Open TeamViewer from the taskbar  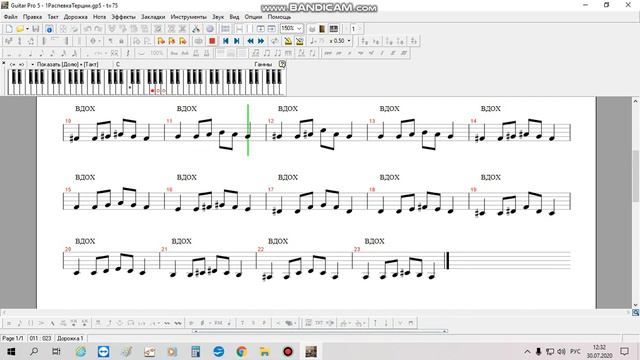pyautogui.click(x=103, y=351)
